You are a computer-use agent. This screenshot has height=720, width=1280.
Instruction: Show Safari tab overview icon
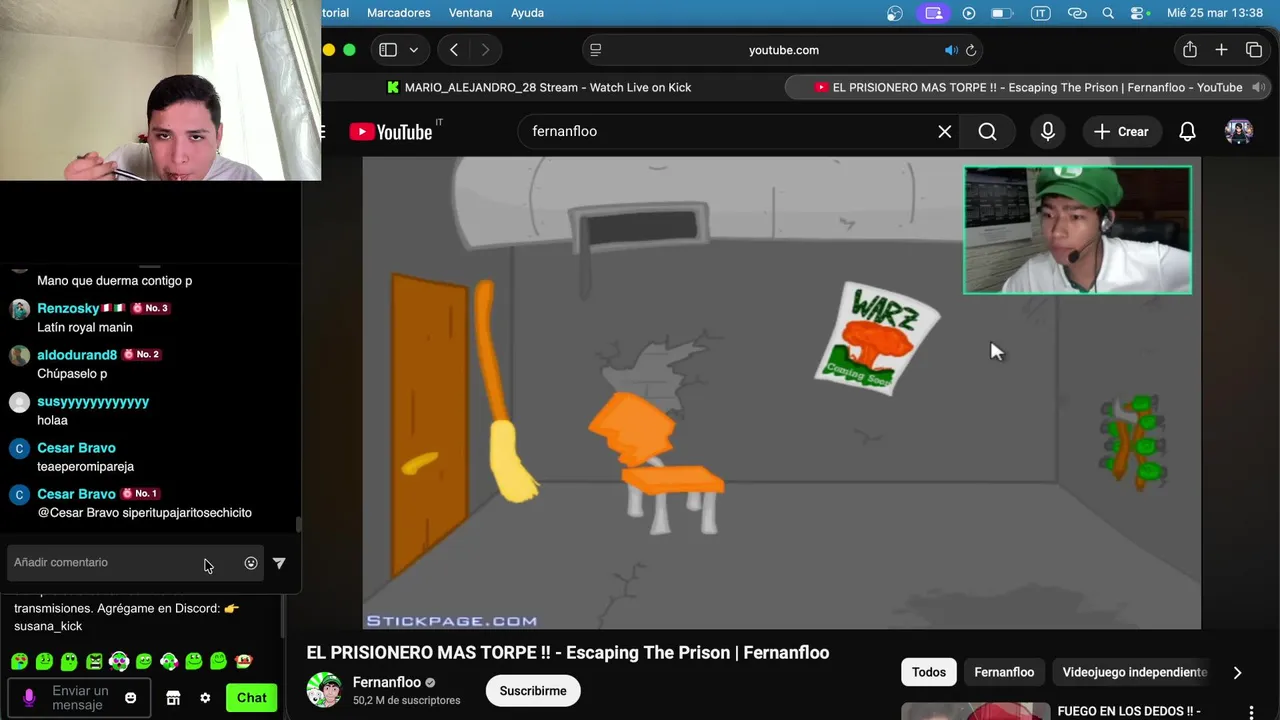(x=1254, y=50)
